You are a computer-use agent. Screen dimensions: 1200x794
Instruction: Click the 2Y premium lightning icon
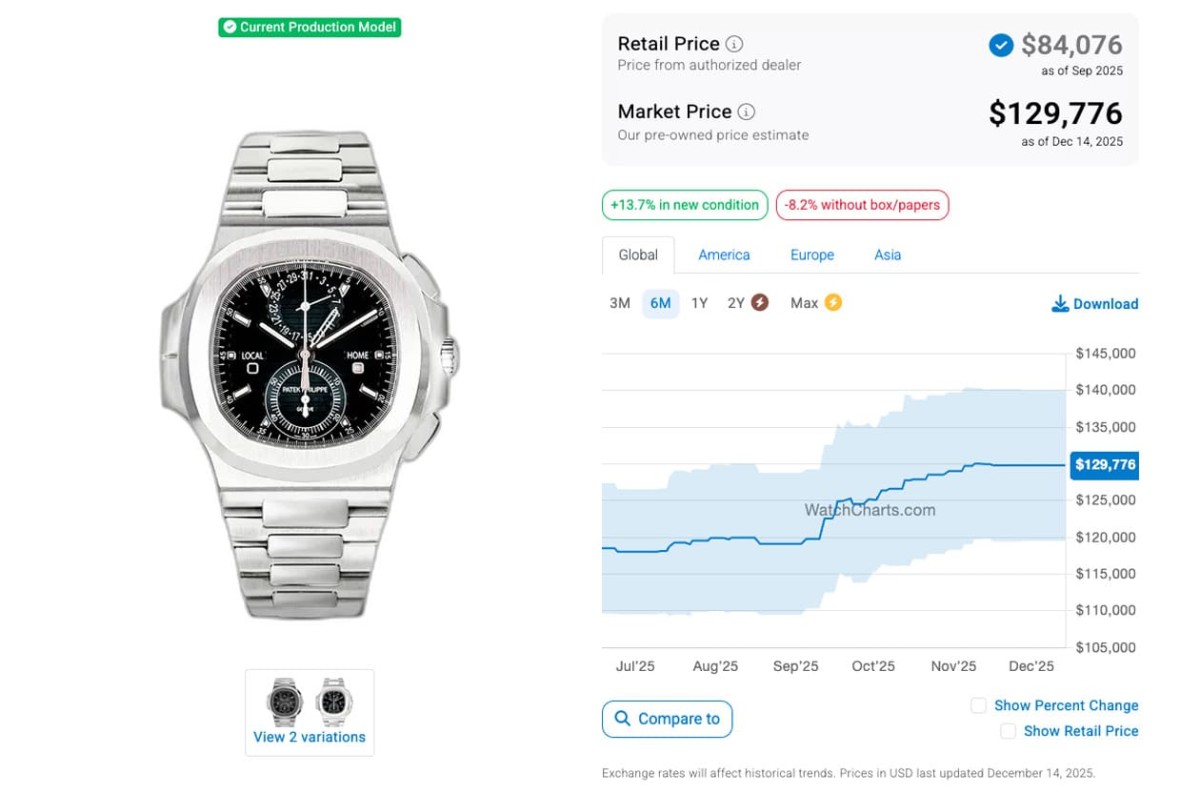[x=760, y=303]
